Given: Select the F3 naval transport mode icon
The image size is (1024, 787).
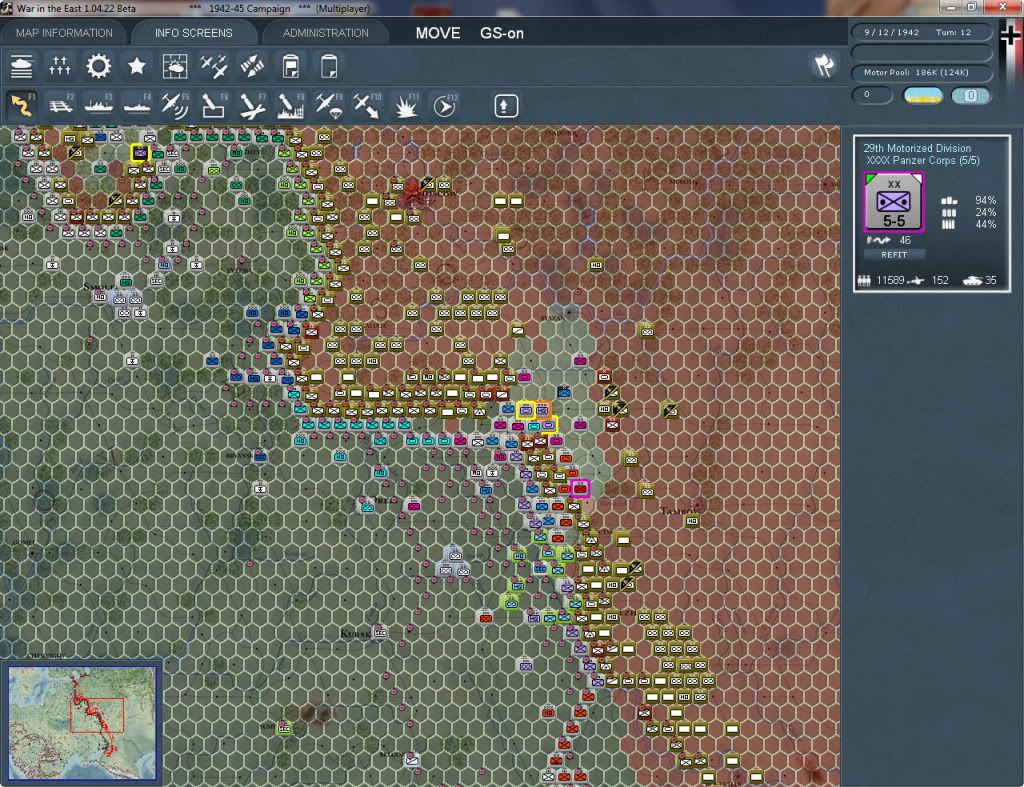Looking at the screenshot, I should click(99, 105).
